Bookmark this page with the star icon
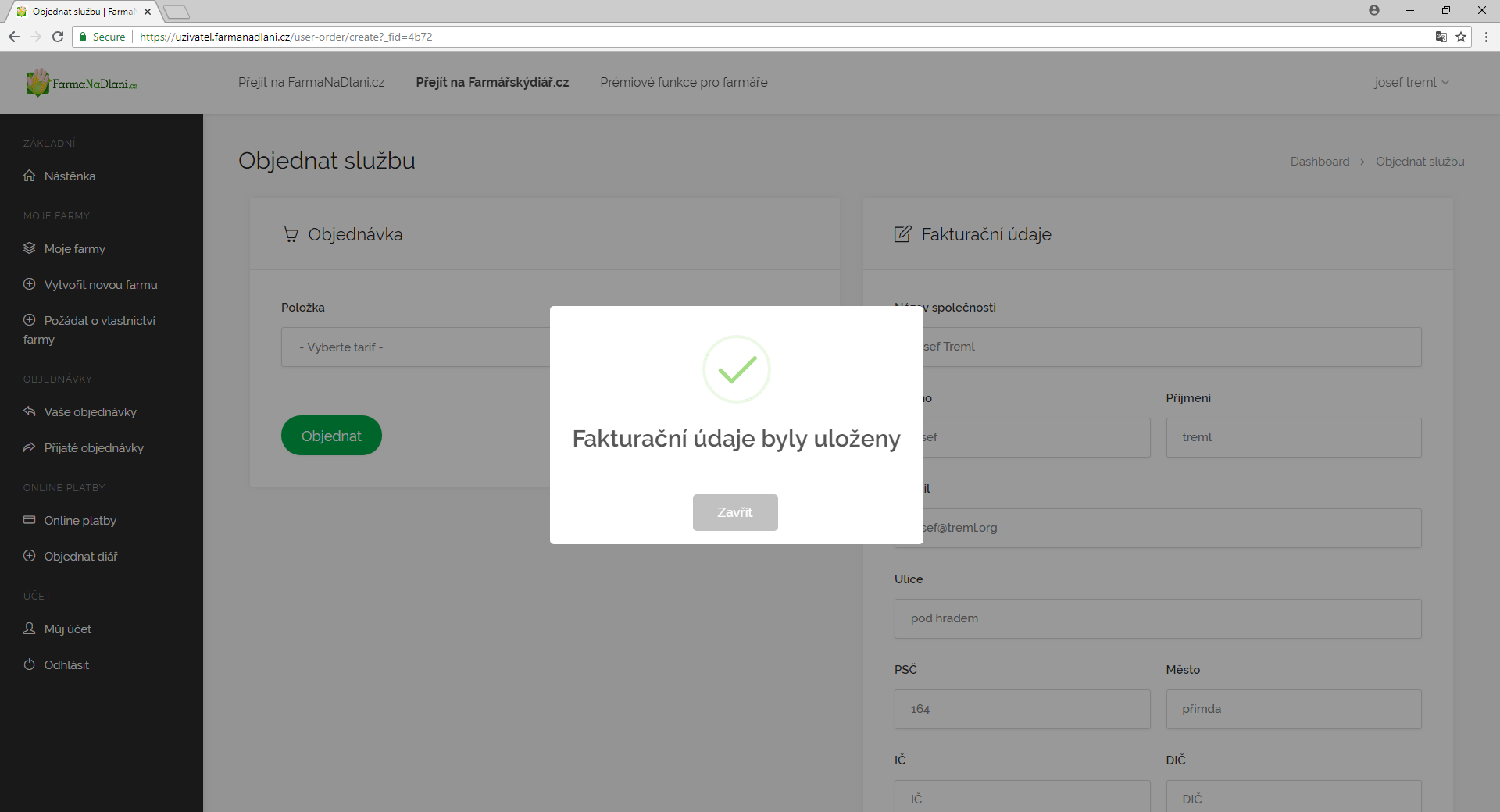The width and height of the screenshot is (1500, 812). pyautogui.click(x=1461, y=37)
